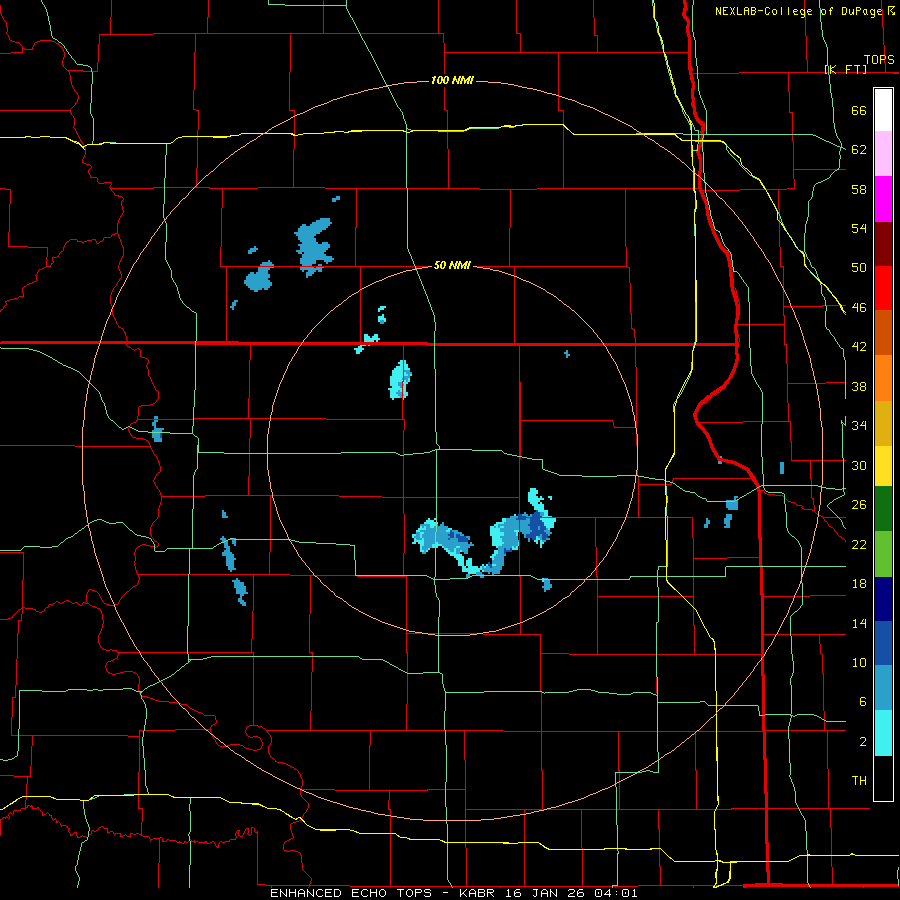Click the '10' legend value
Viewport: 900px width, 900px height.
click(x=859, y=662)
